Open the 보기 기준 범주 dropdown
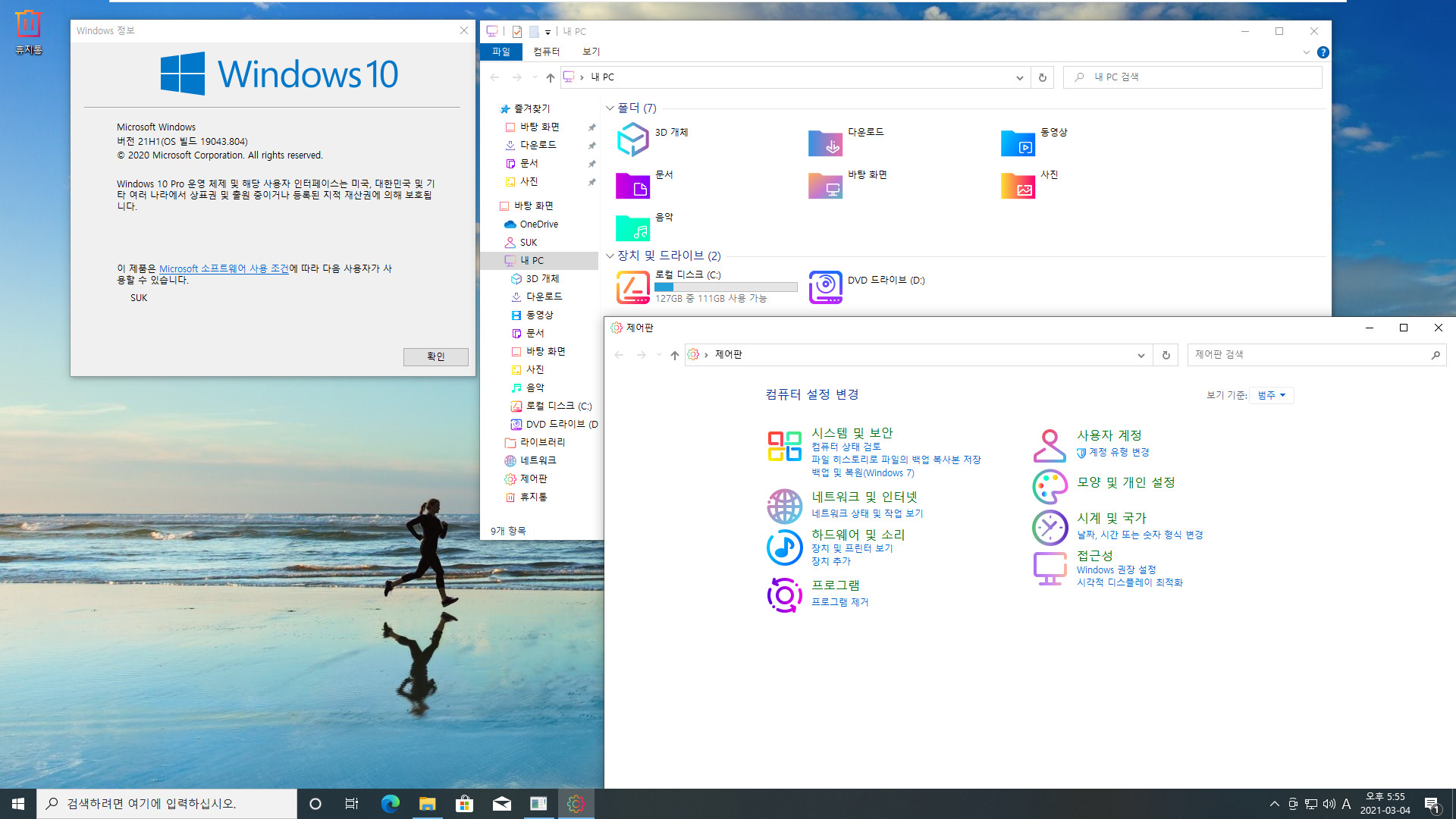Screen dimensions: 1456x819 1272,395
